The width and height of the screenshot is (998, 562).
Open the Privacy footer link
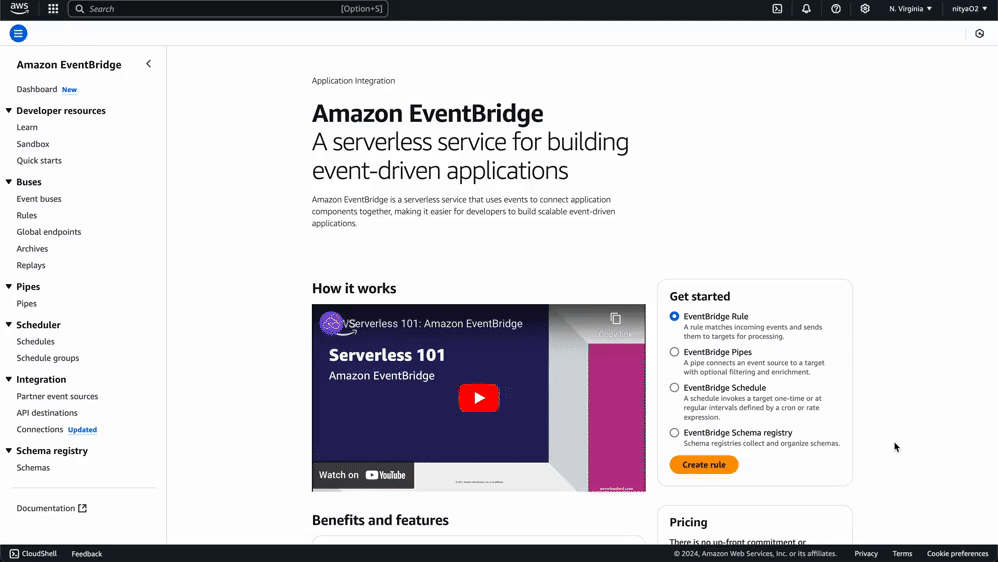866,554
